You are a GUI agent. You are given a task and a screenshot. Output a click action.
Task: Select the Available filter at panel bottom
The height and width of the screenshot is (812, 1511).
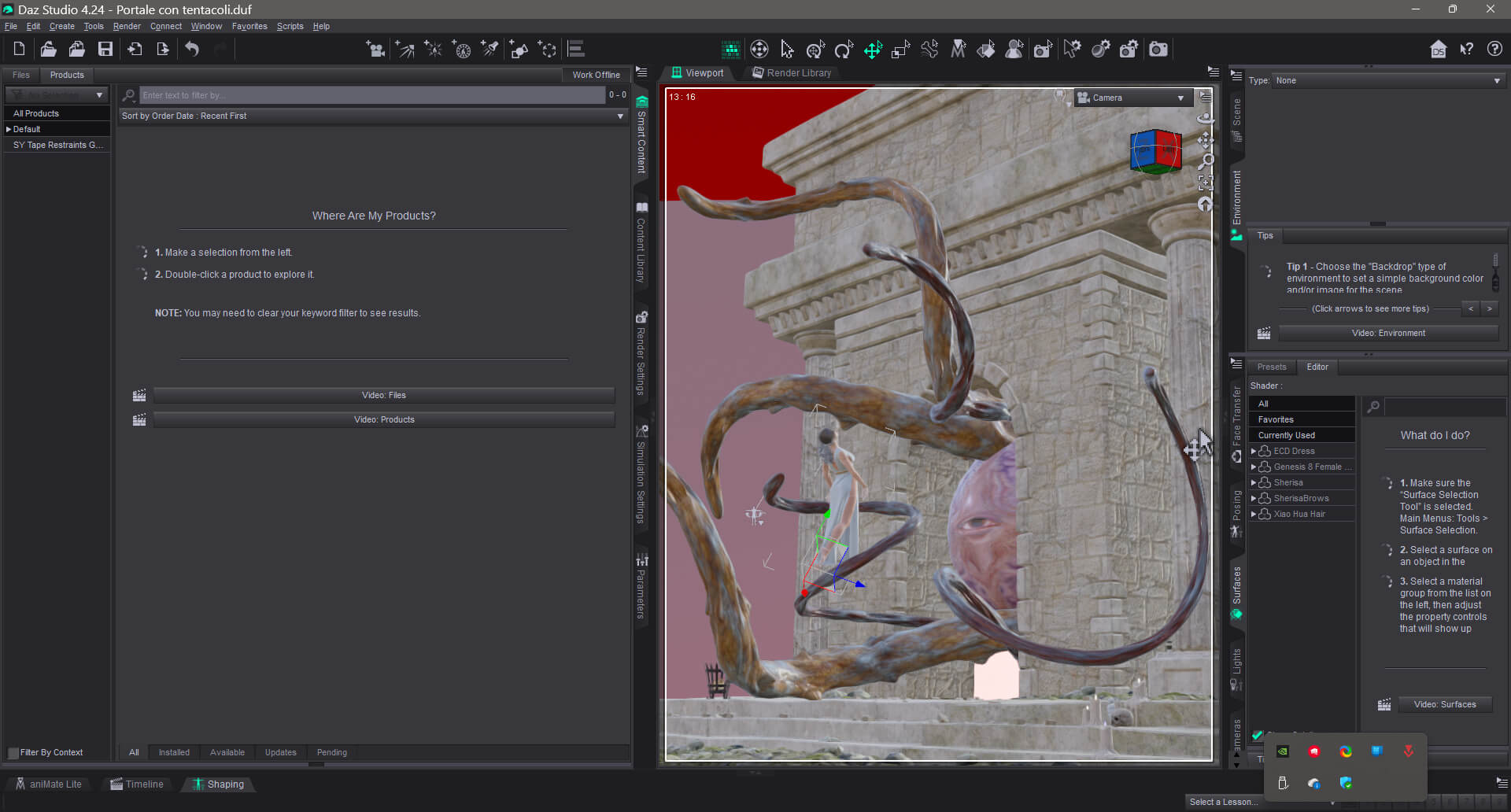[x=227, y=752]
